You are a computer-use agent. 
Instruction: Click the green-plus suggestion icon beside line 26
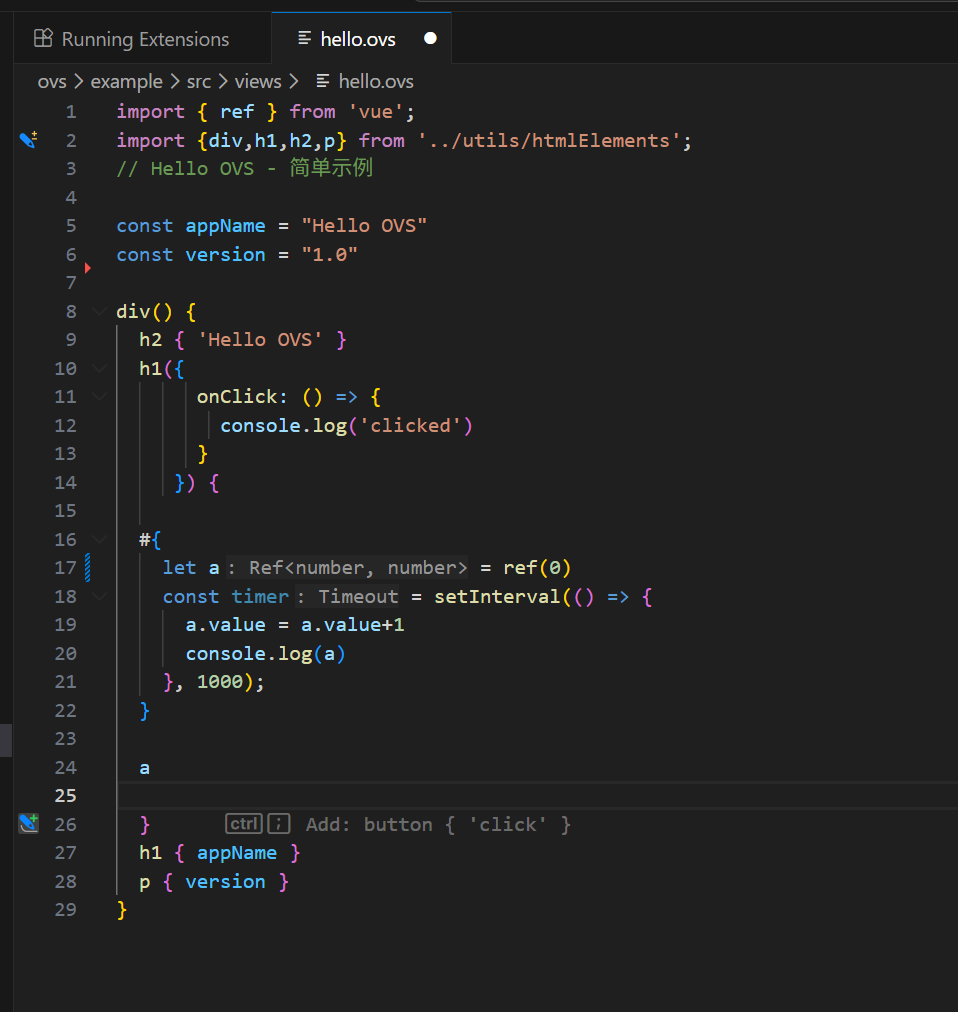28,824
